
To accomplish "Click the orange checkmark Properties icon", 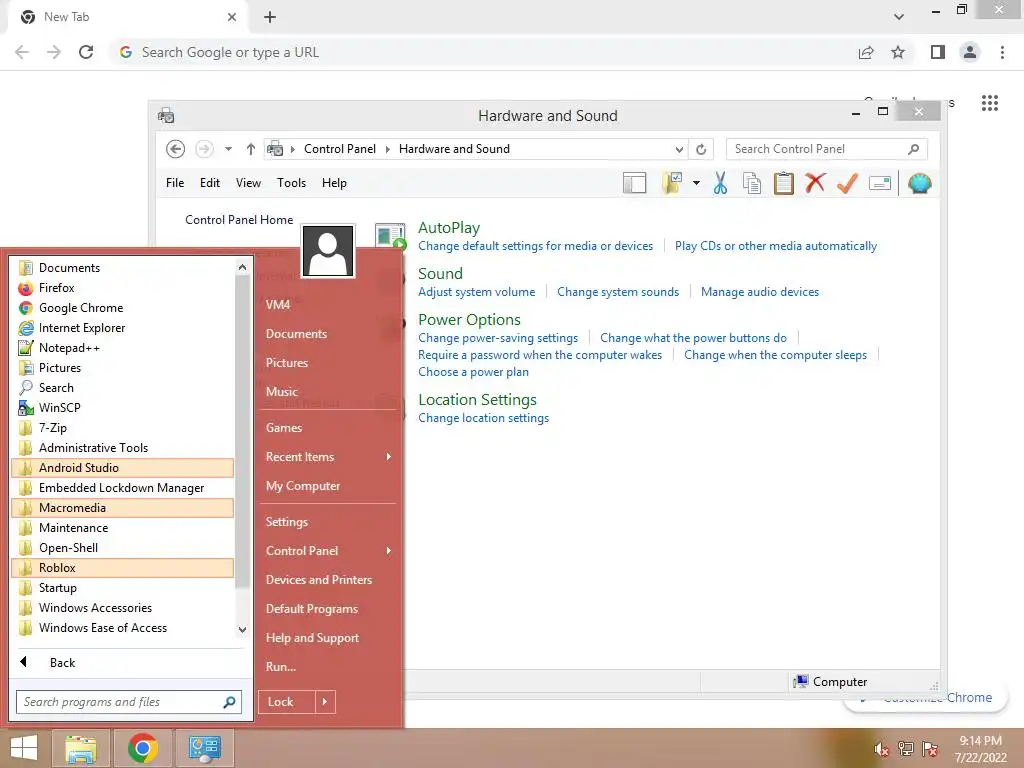I will point(847,184).
